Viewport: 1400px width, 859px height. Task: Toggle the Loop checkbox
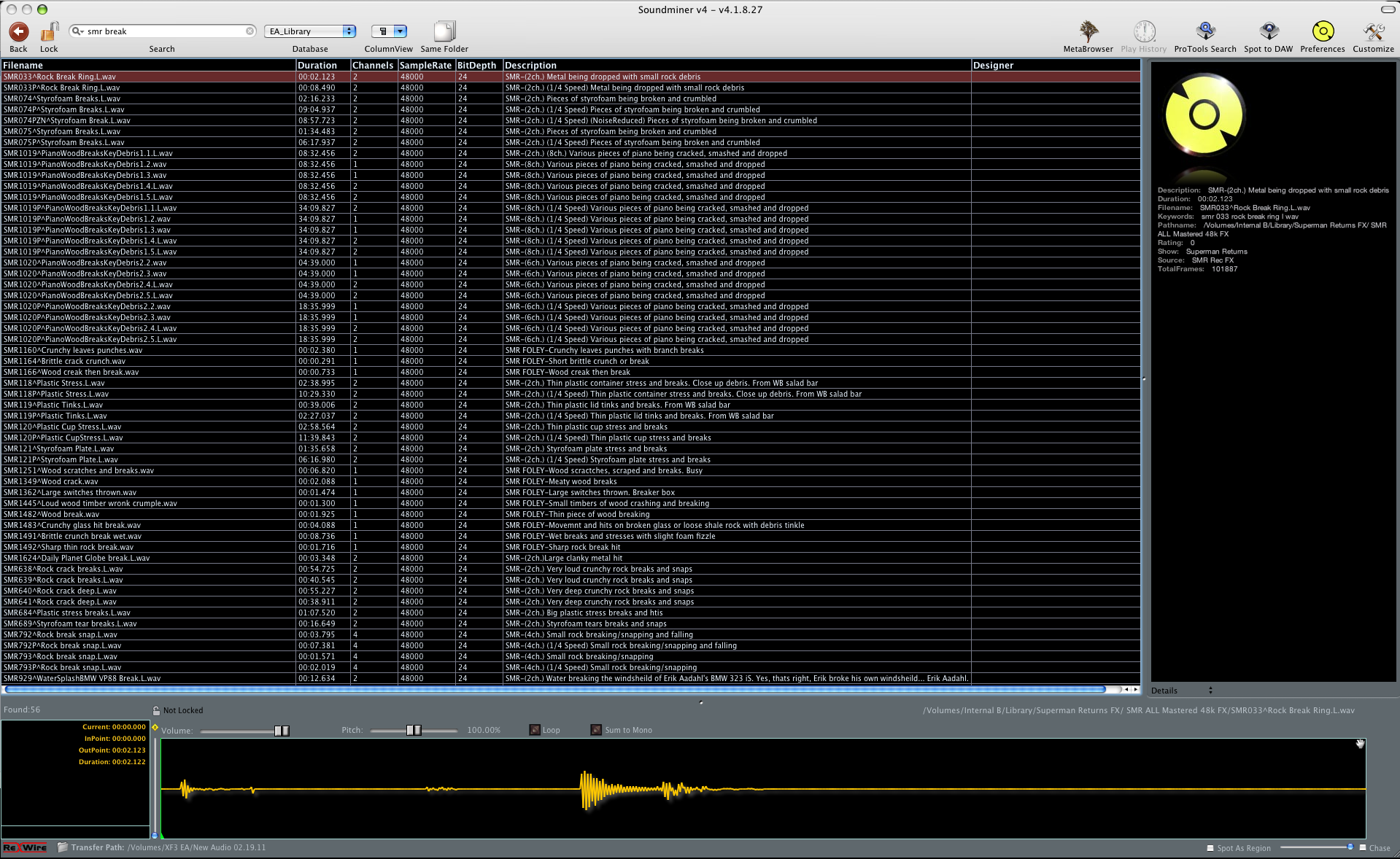[535, 730]
